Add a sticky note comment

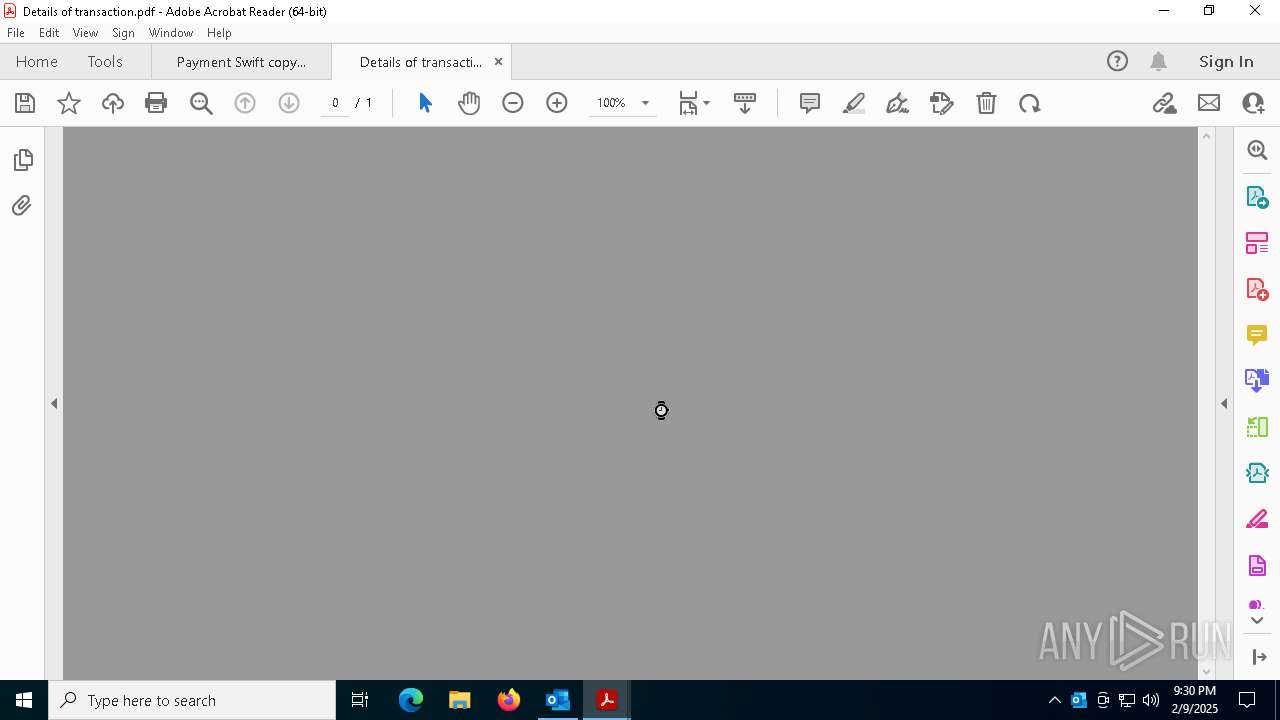(x=810, y=103)
